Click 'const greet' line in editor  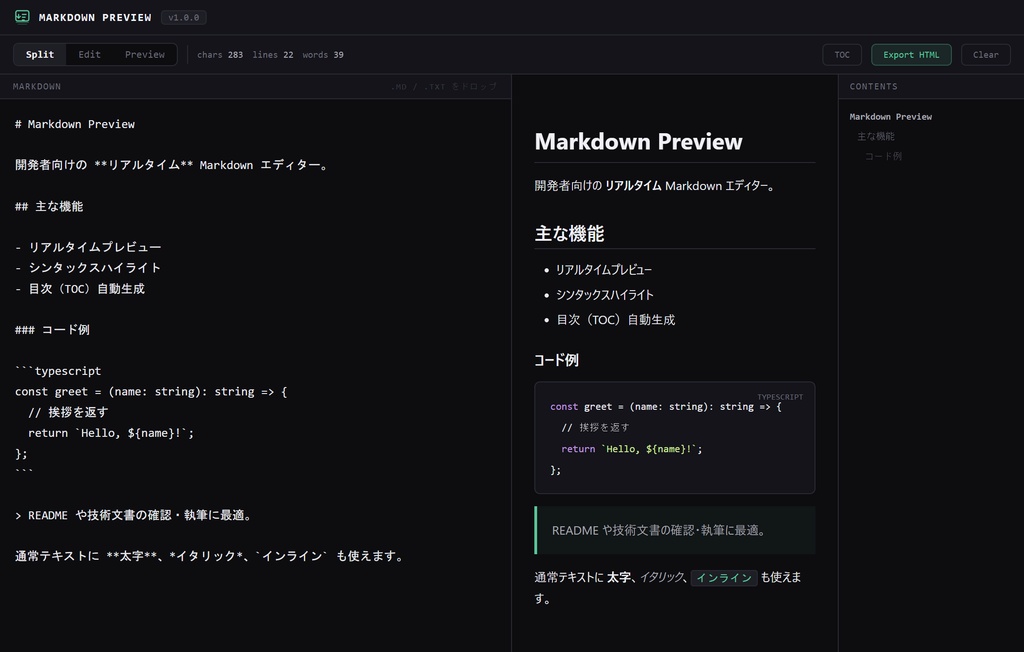[x=151, y=391]
